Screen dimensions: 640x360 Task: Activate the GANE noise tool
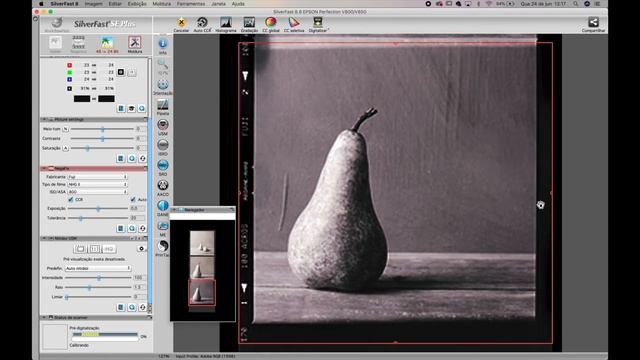click(162, 208)
